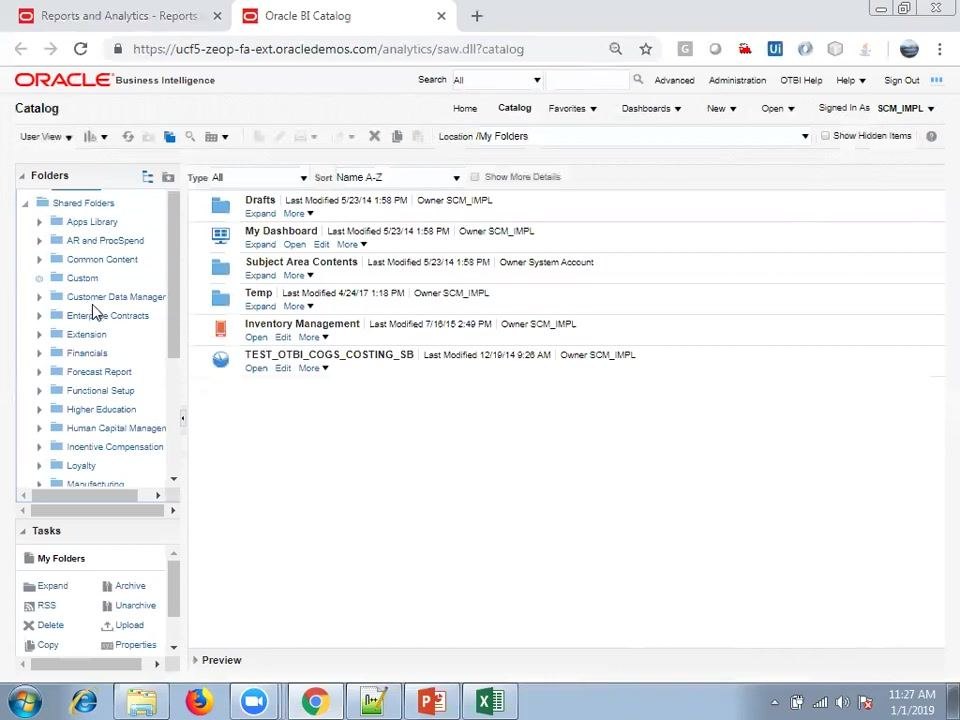Click the Folders tree vertical scrollbar

coord(173,274)
